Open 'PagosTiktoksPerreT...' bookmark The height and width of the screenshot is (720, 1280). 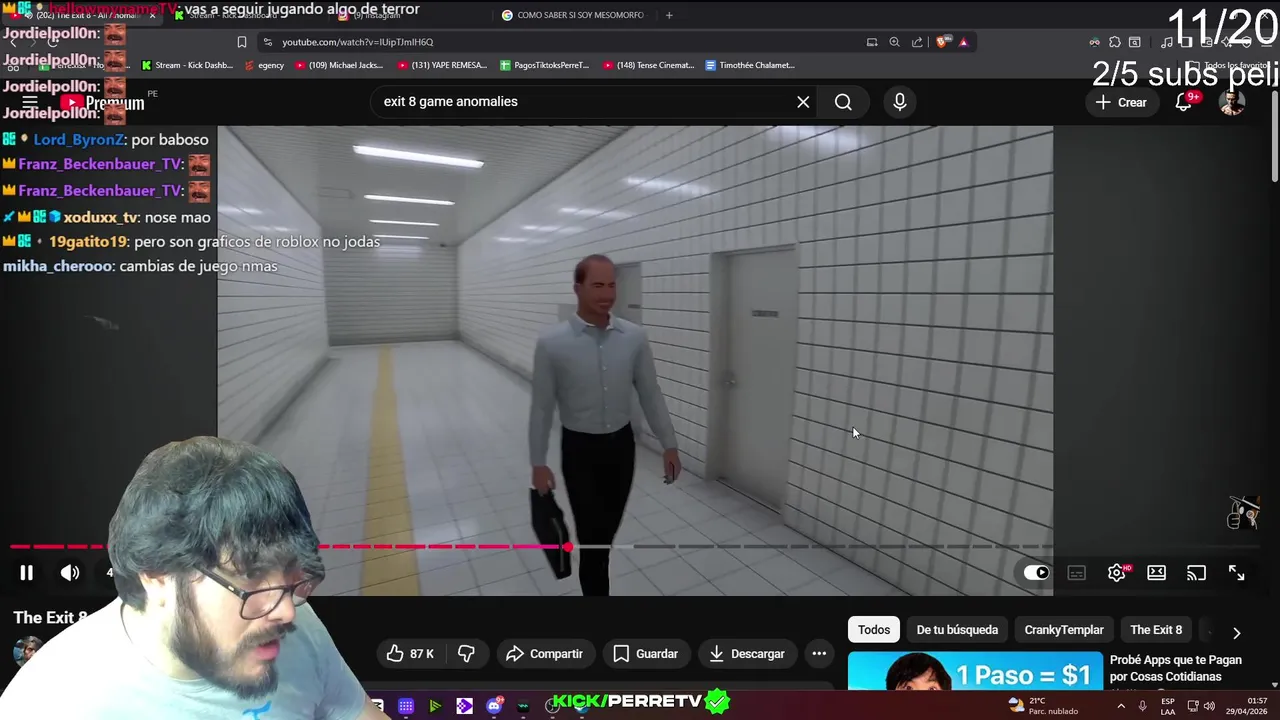(x=545, y=65)
